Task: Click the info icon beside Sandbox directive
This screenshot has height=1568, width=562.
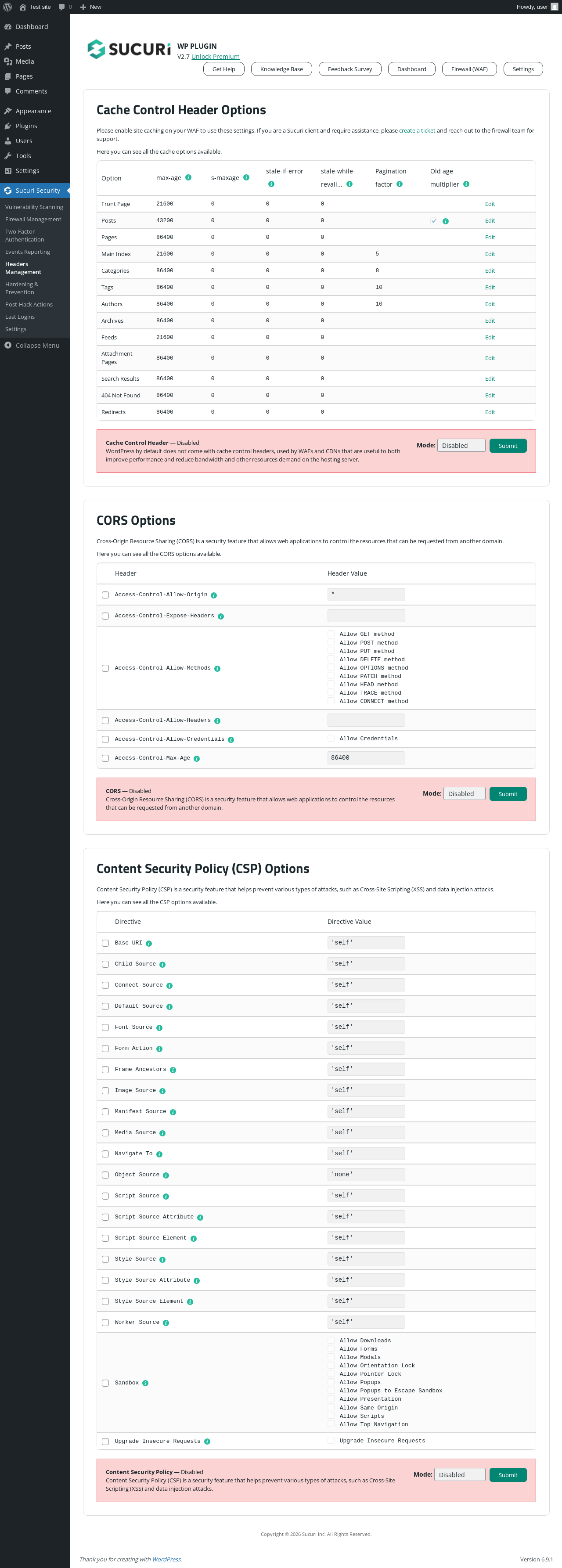Action: pos(145,1383)
